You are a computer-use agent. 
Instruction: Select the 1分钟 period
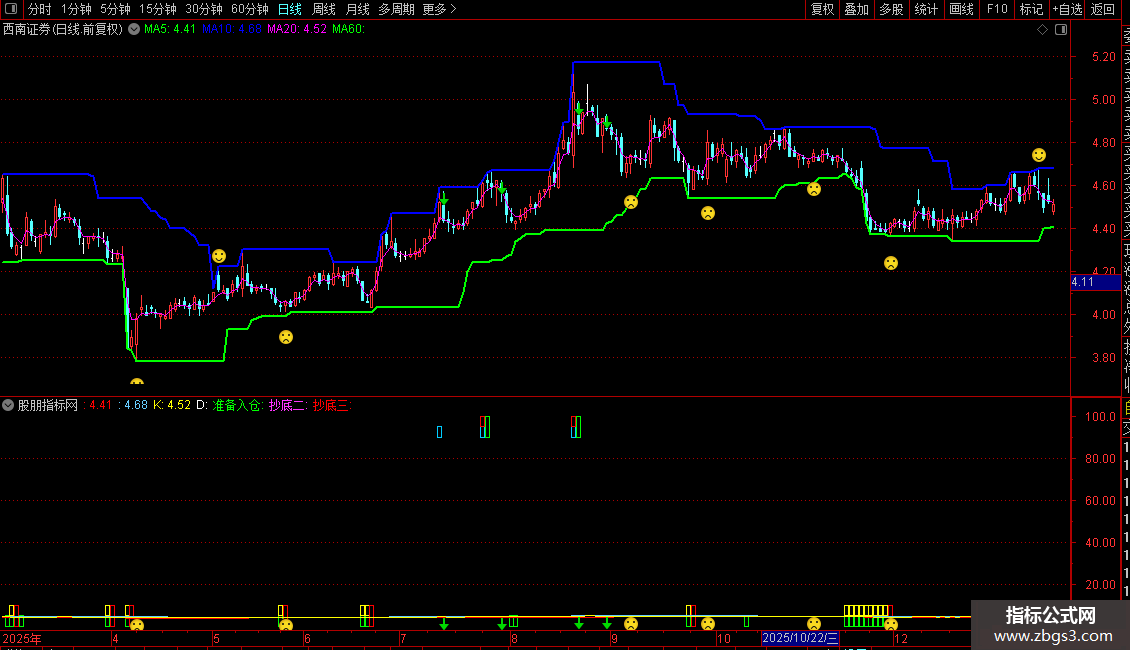point(76,9)
